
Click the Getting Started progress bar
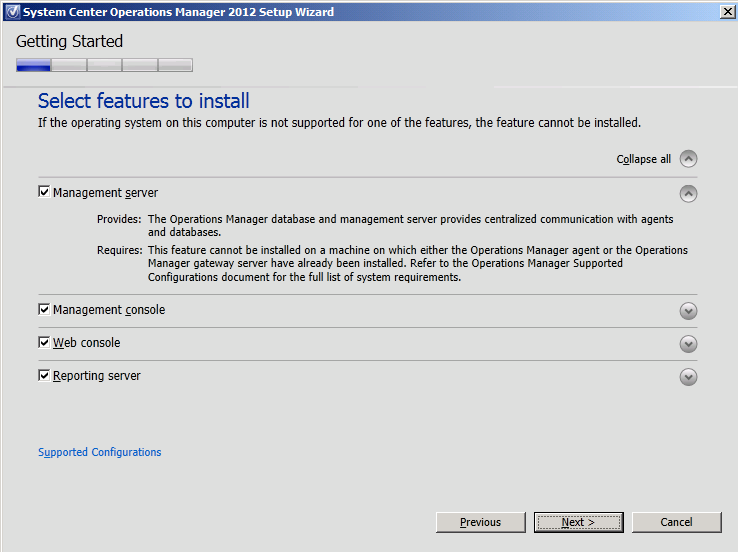click(104, 65)
